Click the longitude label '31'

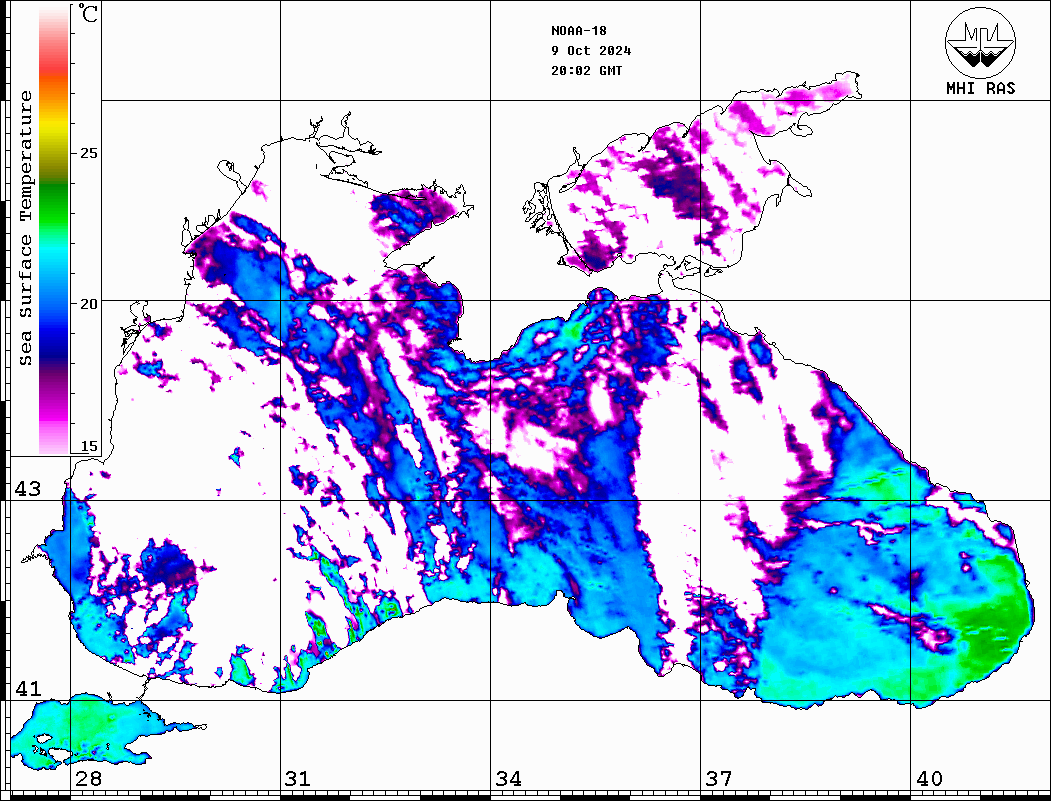298,778
